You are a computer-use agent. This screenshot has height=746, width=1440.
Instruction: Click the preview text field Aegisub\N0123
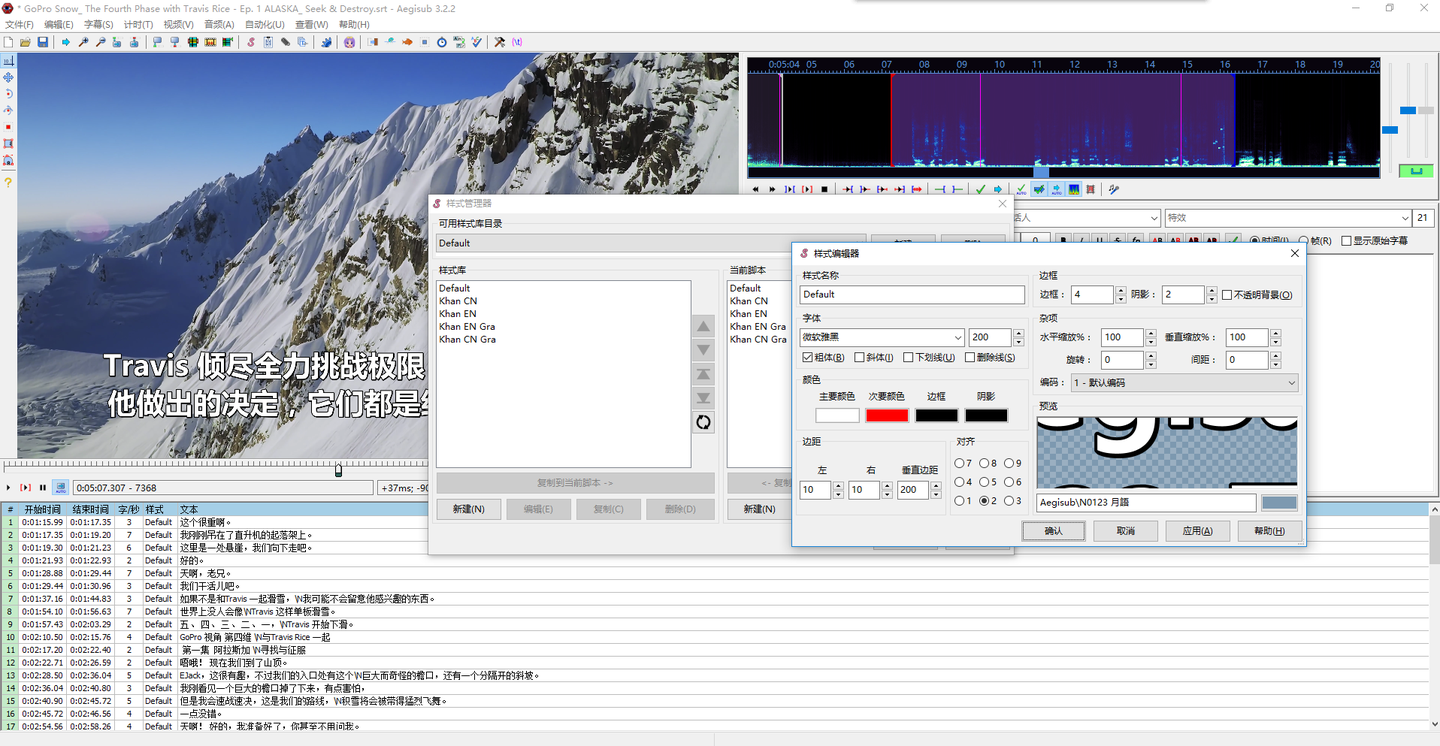[x=1147, y=503]
